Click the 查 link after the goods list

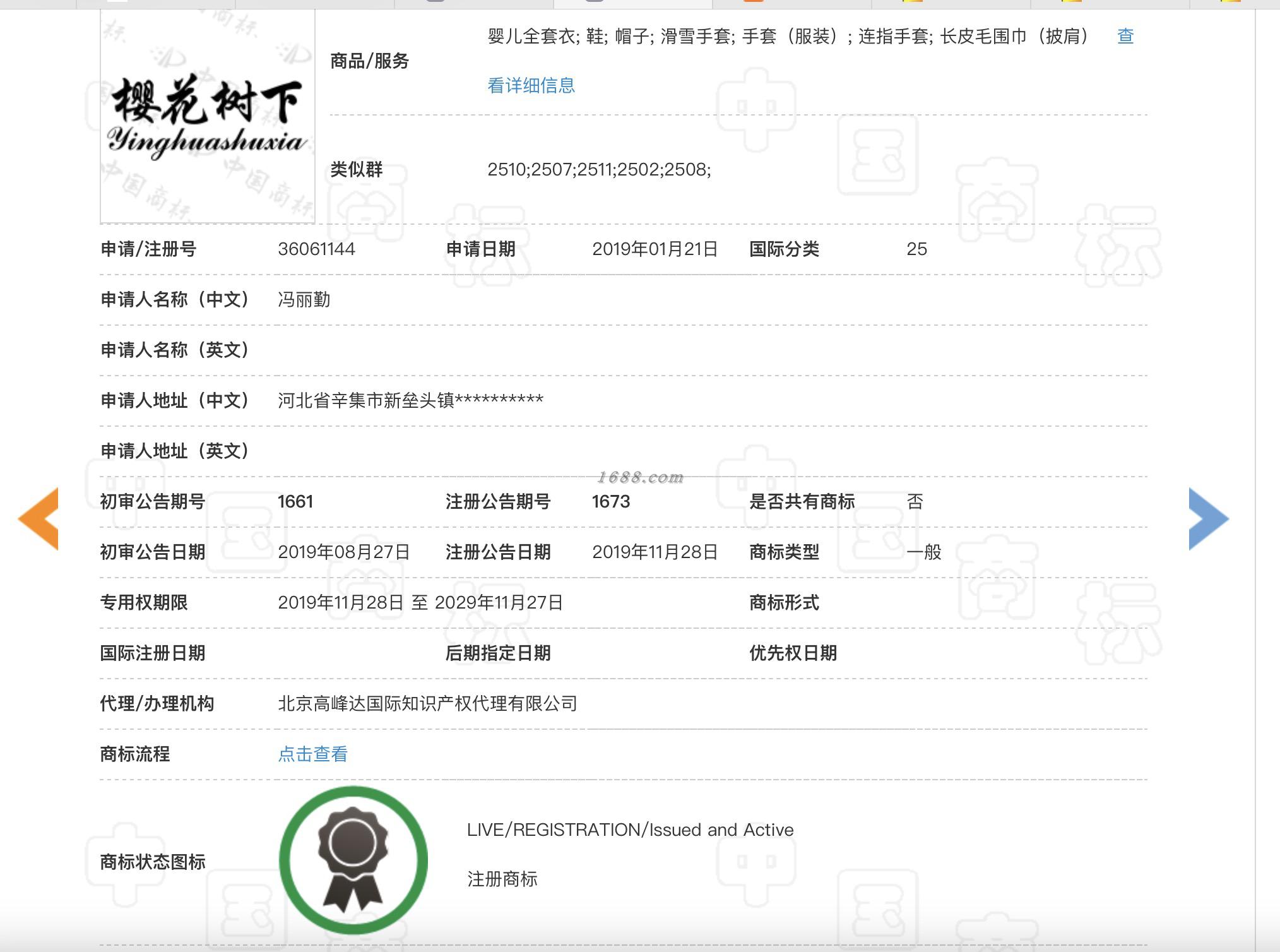tap(1125, 36)
